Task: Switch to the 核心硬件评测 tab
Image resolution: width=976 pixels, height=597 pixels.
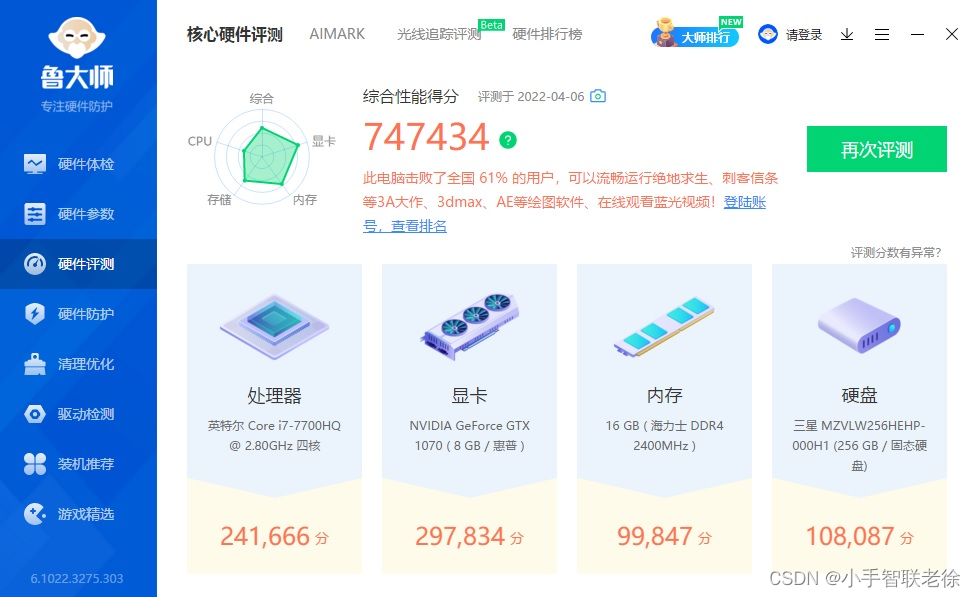Action: click(235, 34)
